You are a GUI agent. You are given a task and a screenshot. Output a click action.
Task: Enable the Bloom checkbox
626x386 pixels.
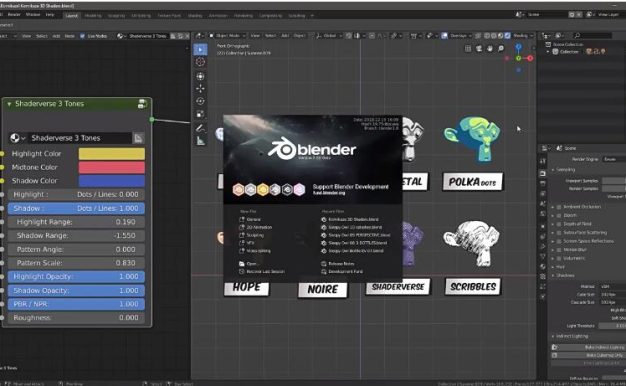559,216
